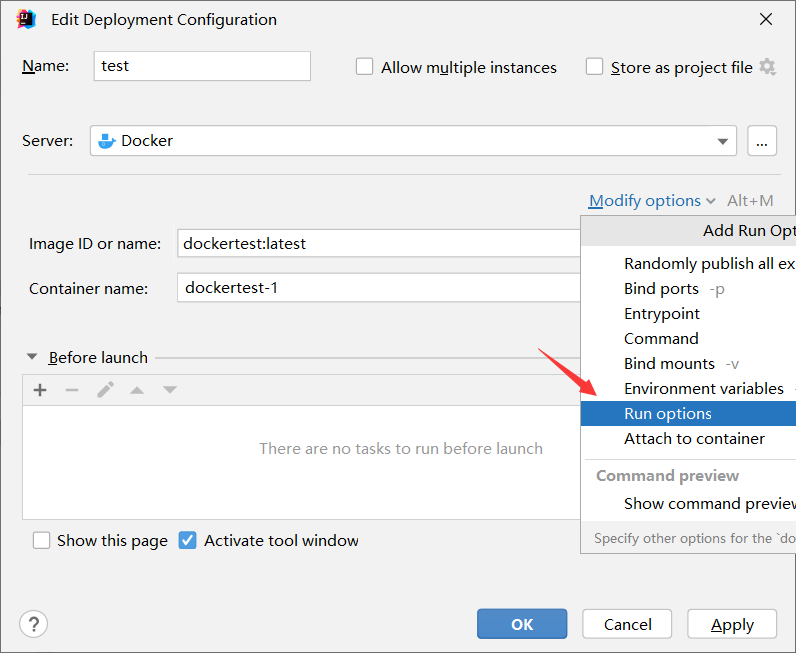Select the Entrypoint option

click(x=688, y=313)
